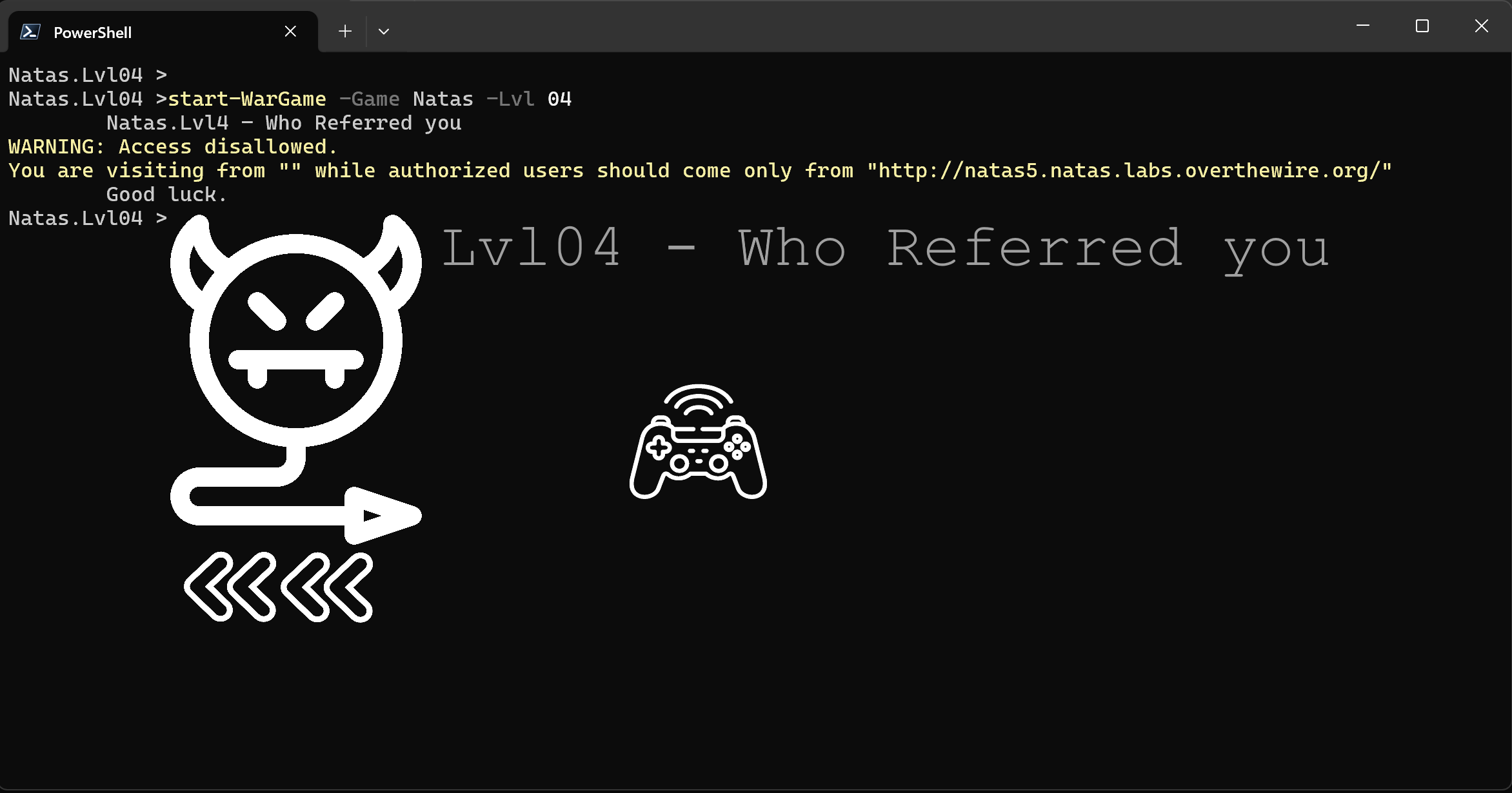Maximize the terminal window
Screen dimensions: 1512x793
tap(1422, 26)
